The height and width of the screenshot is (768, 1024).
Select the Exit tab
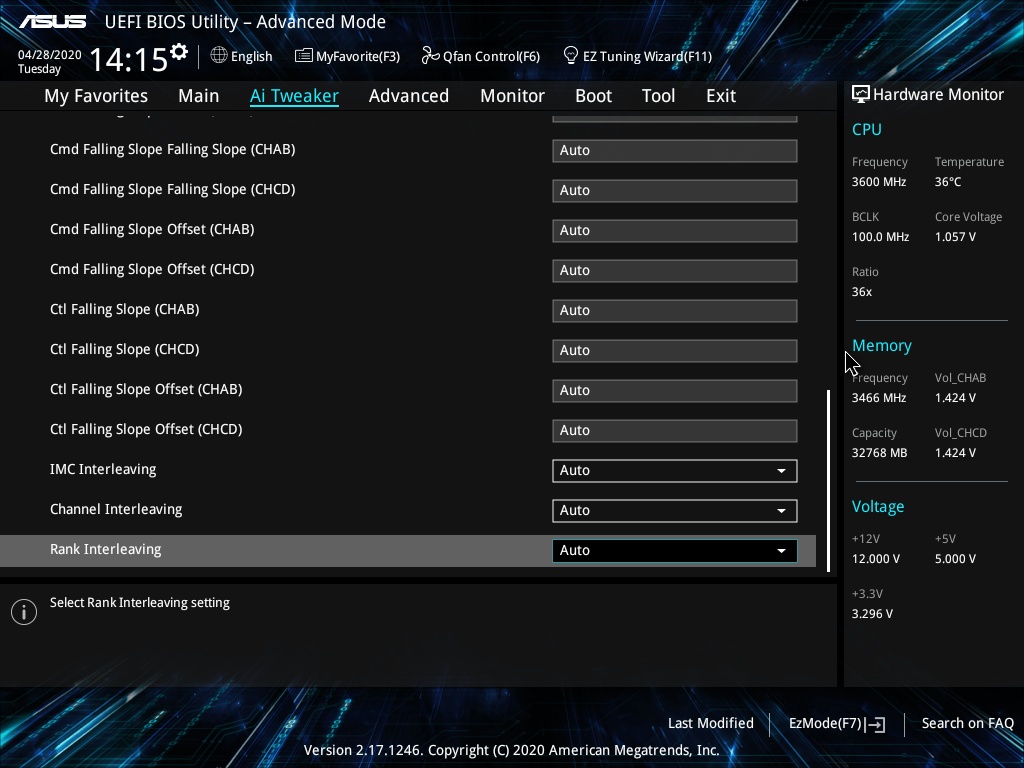pyautogui.click(x=721, y=96)
